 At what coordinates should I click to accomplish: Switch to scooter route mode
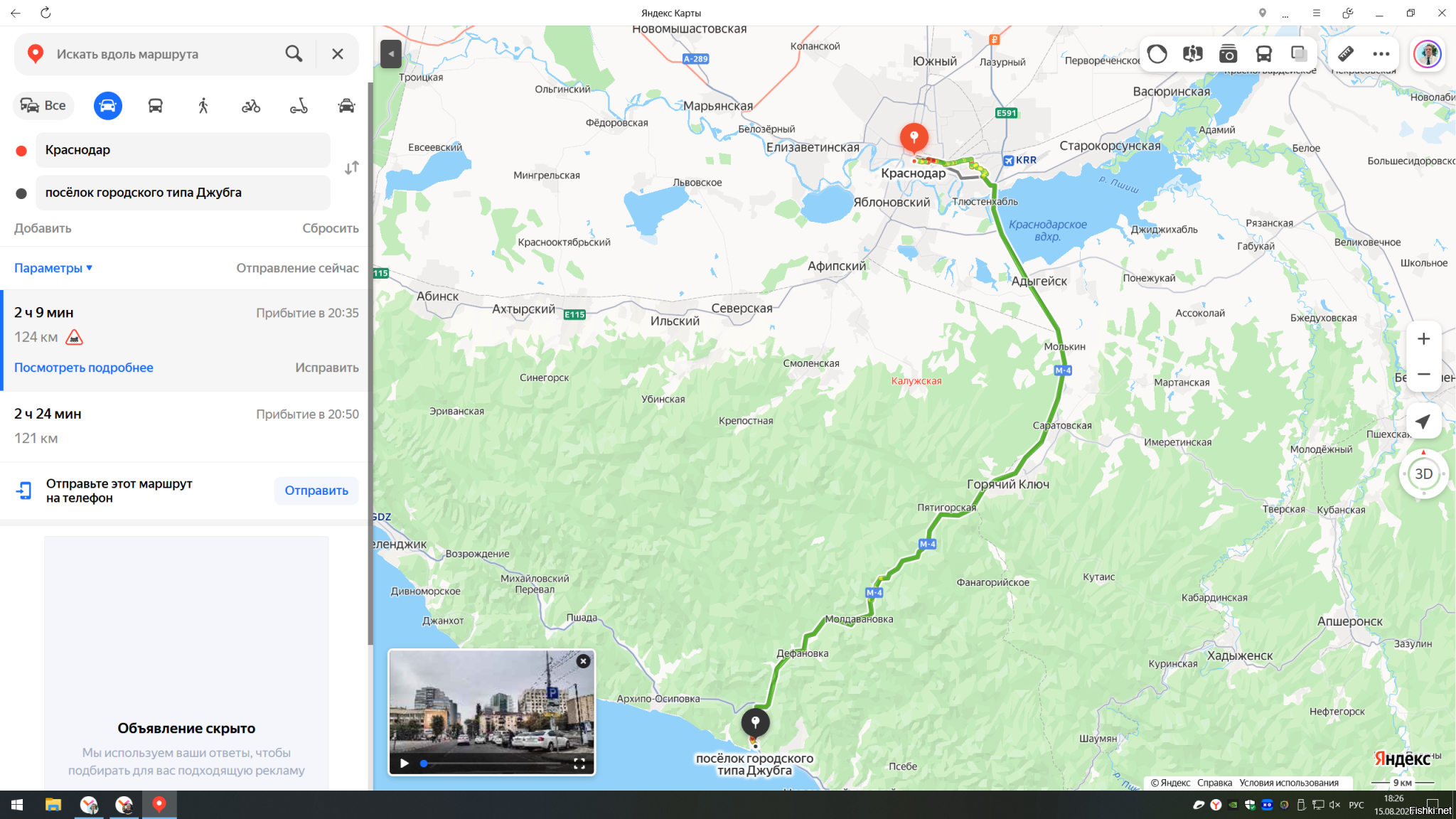tap(299, 106)
